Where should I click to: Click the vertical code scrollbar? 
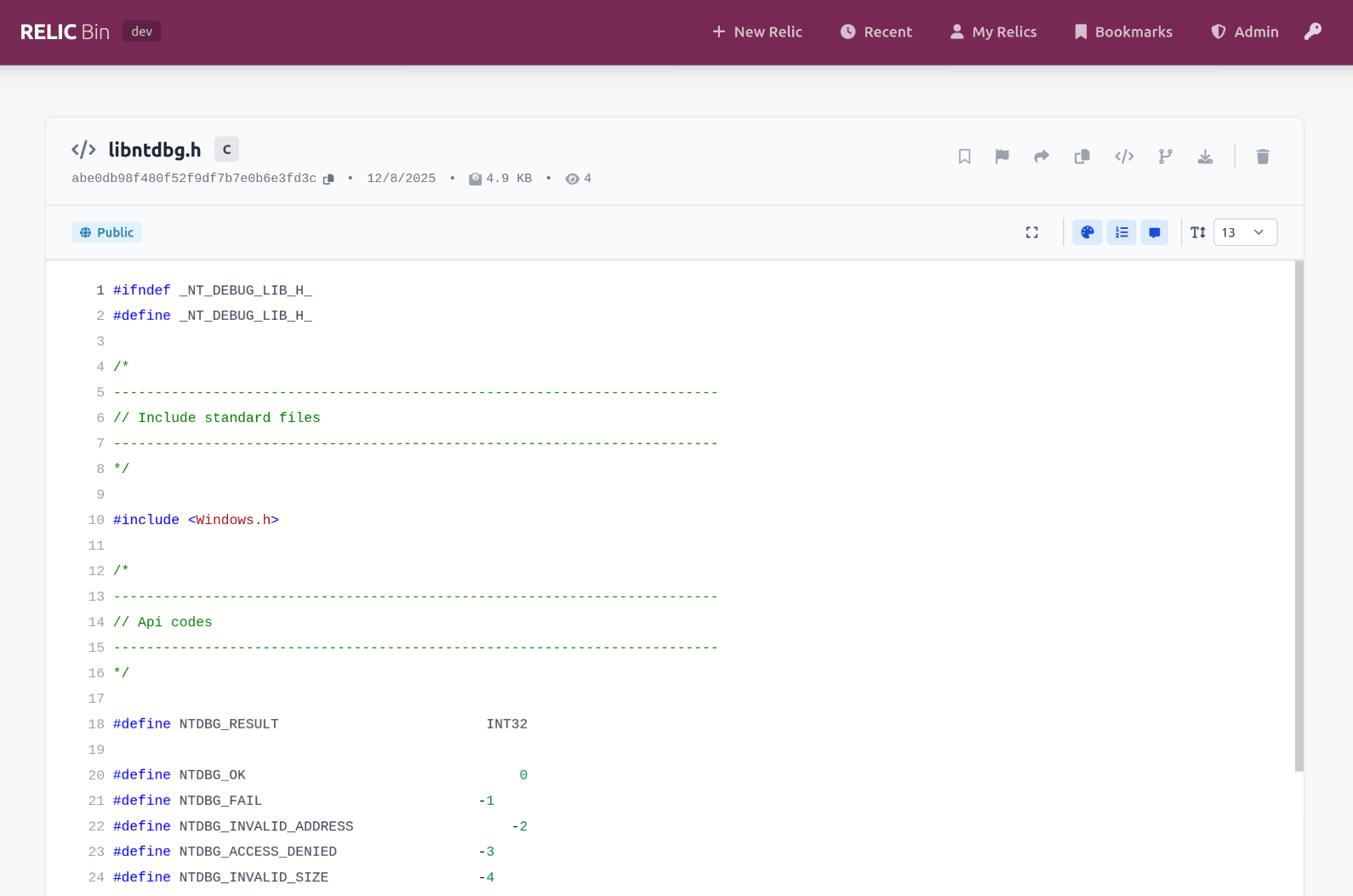click(x=1299, y=516)
